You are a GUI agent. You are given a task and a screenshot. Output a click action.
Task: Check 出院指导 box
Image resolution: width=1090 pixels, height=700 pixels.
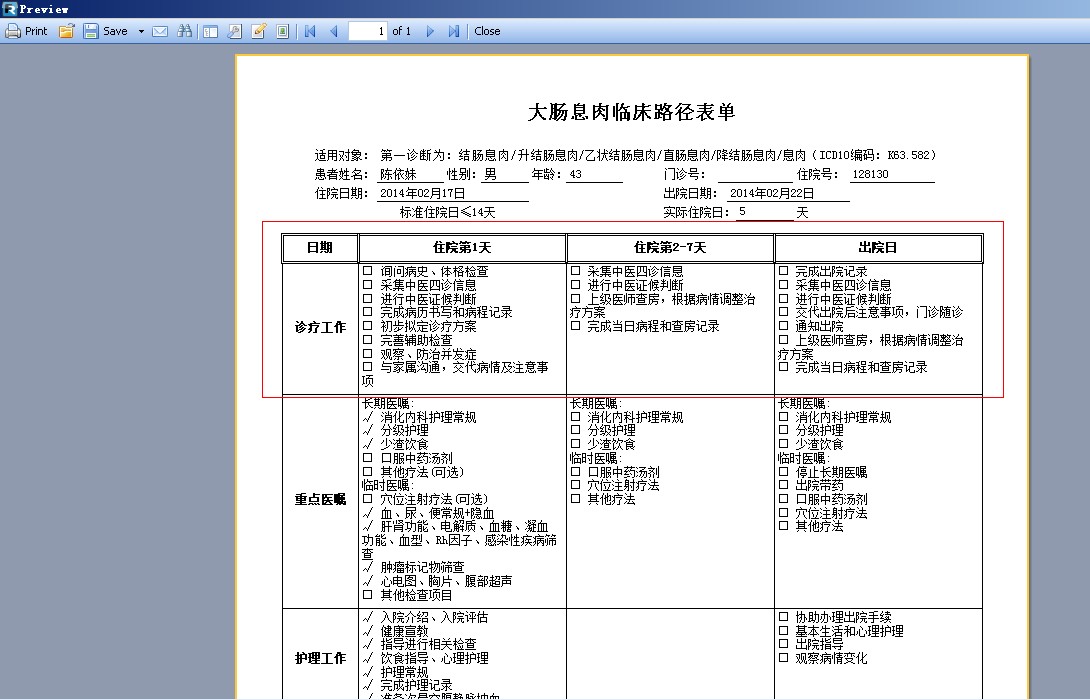click(x=783, y=644)
